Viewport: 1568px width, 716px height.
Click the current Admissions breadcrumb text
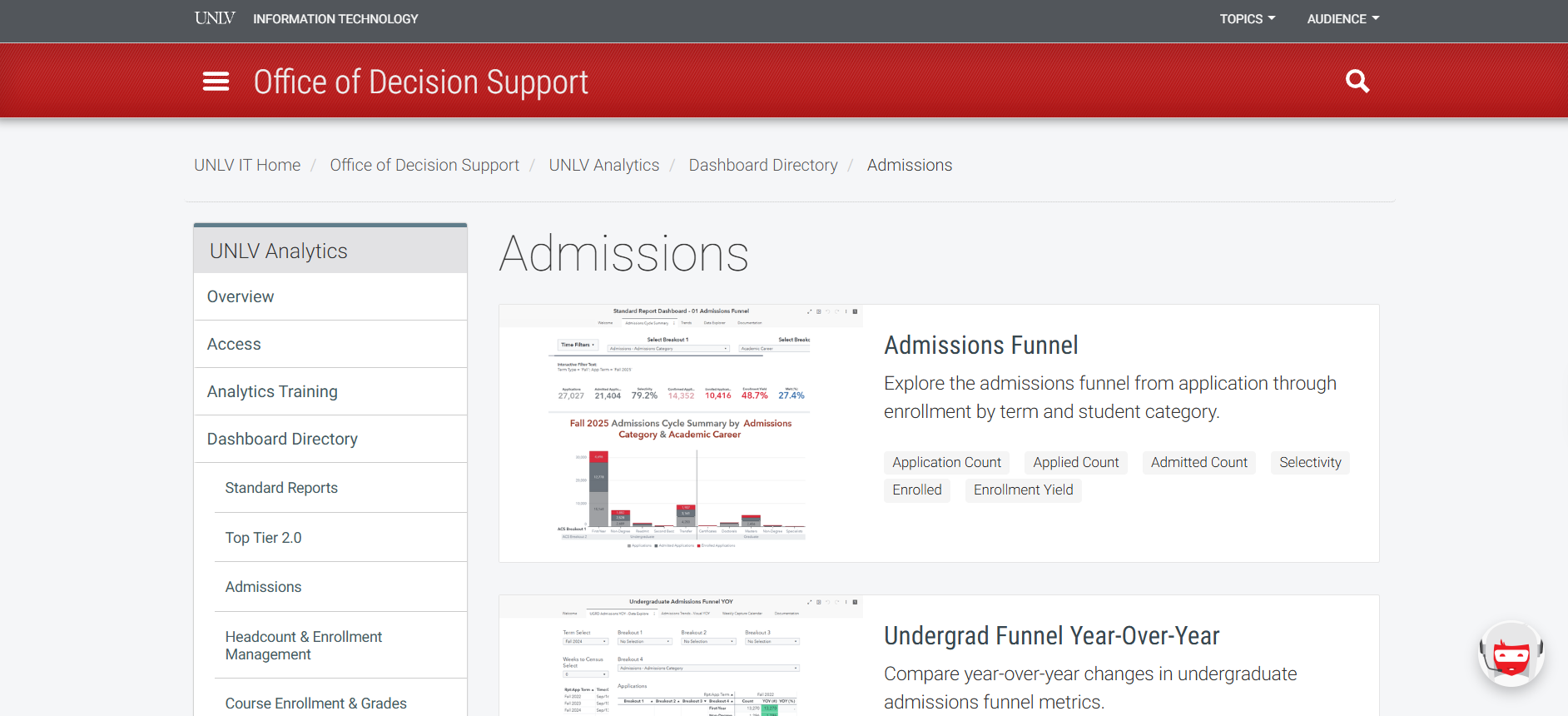pos(910,165)
